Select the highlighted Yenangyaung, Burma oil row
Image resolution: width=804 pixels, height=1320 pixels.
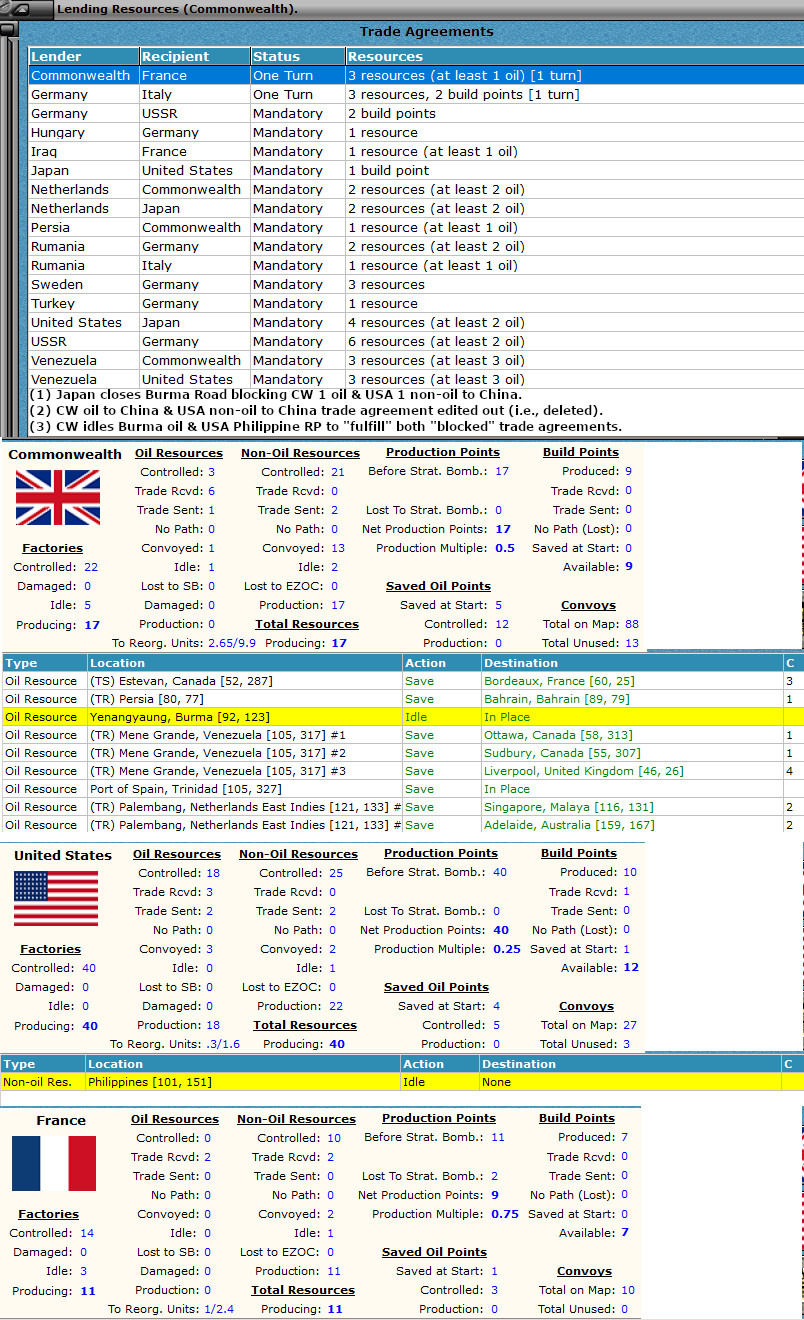pyautogui.click(x=402, y=717)
